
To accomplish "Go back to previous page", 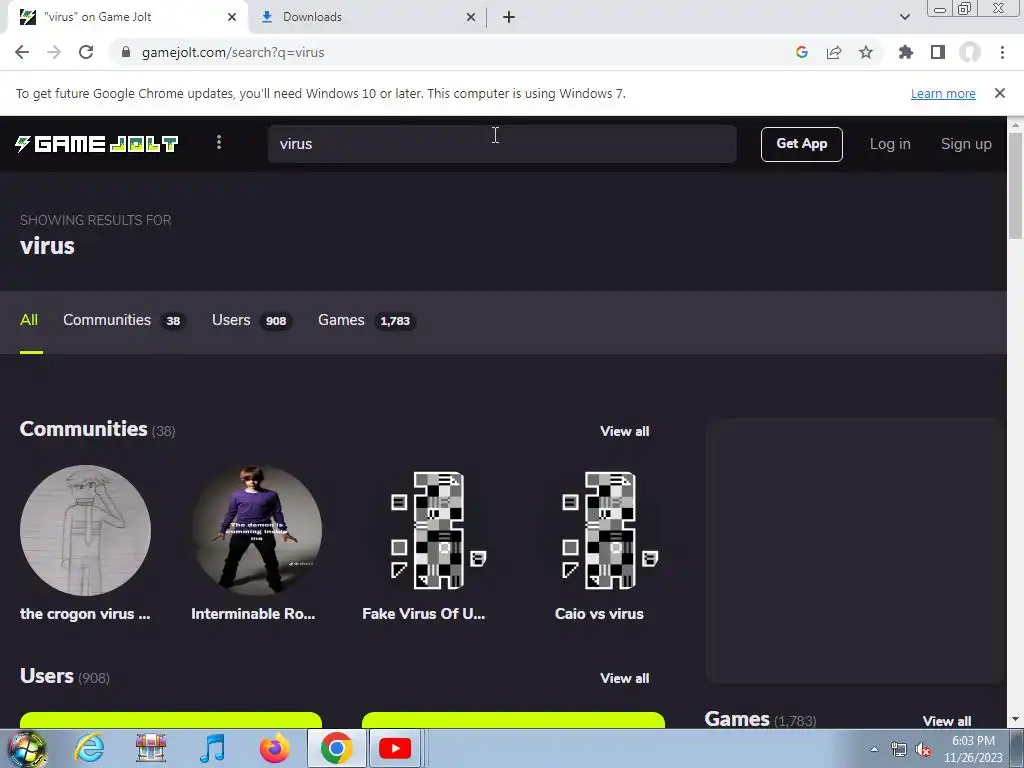I will (22, 52).
